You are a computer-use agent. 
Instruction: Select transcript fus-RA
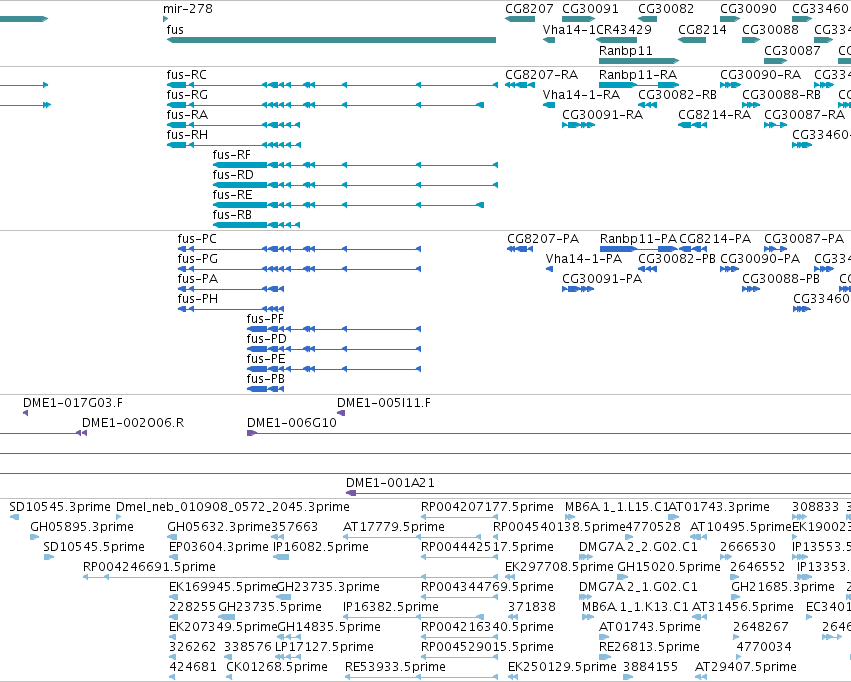tap(233, 125)
